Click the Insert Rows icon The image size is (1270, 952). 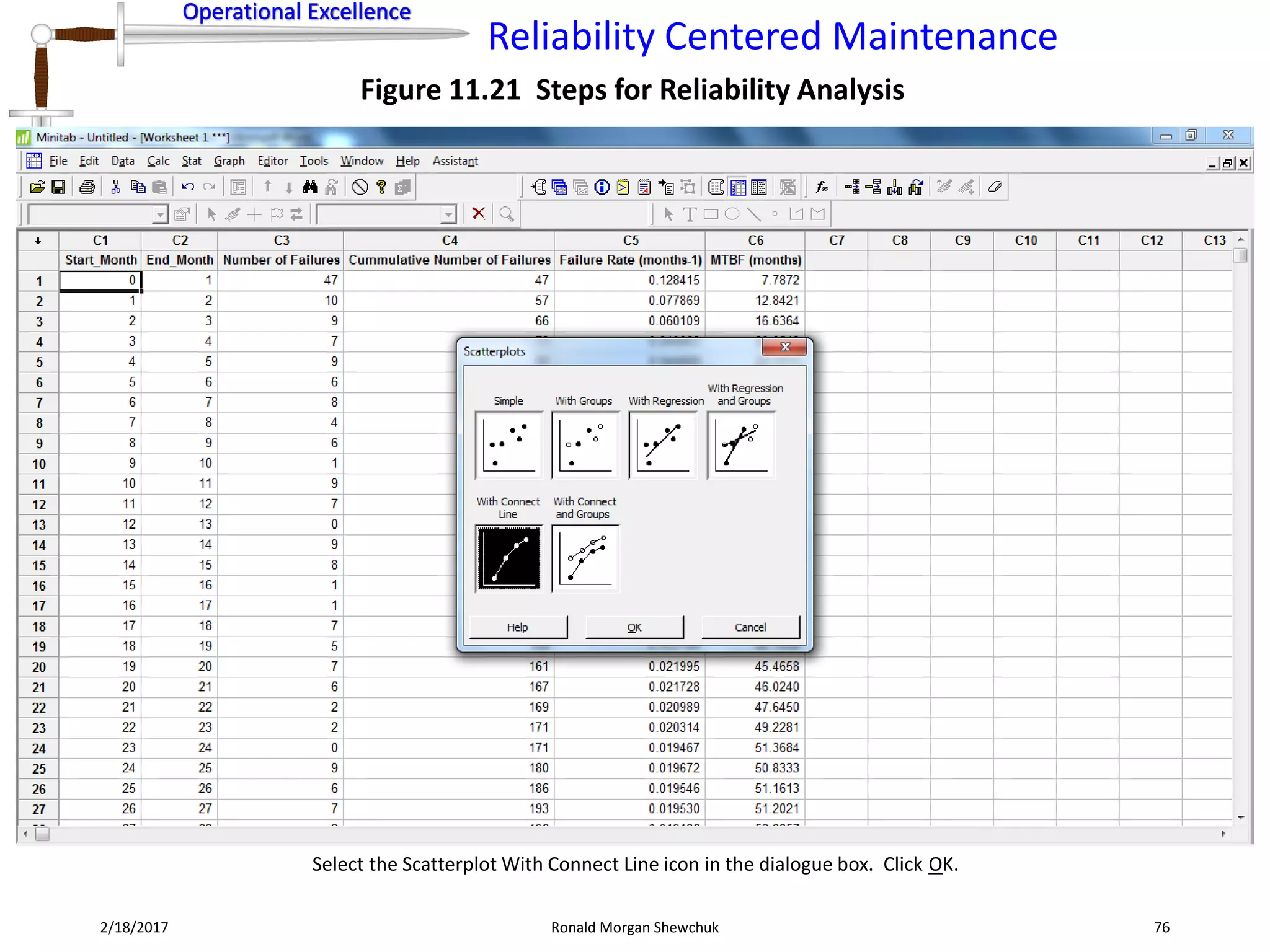click(x=873, y=187)
